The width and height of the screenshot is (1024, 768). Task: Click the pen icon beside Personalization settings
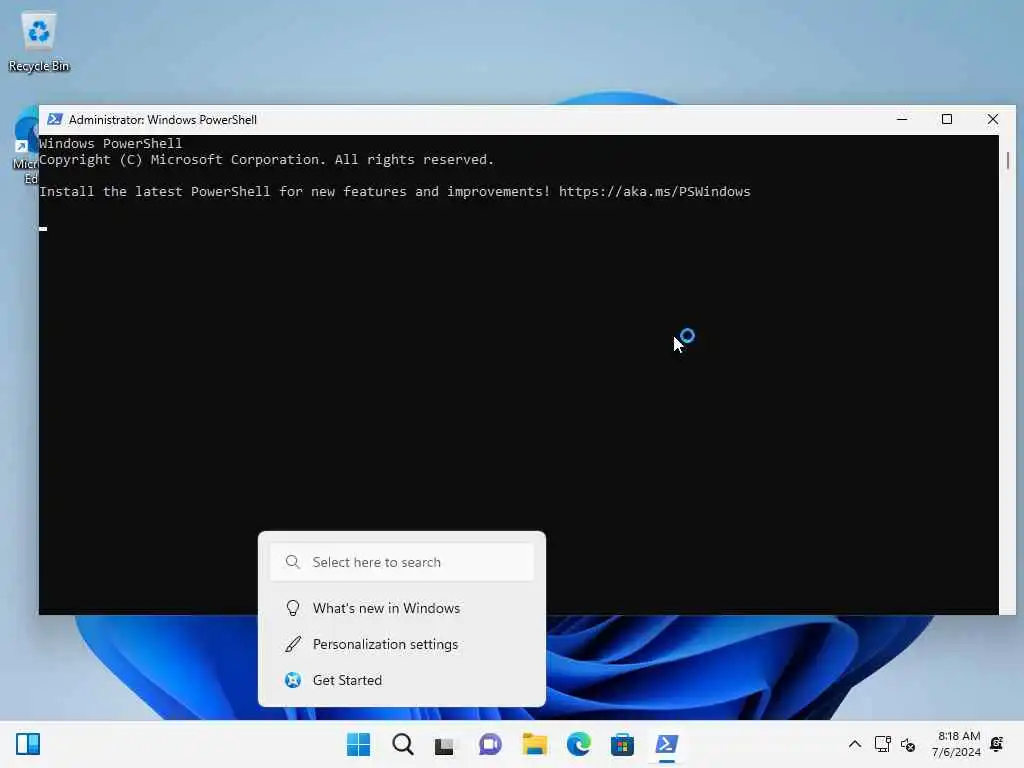point(293,644)
